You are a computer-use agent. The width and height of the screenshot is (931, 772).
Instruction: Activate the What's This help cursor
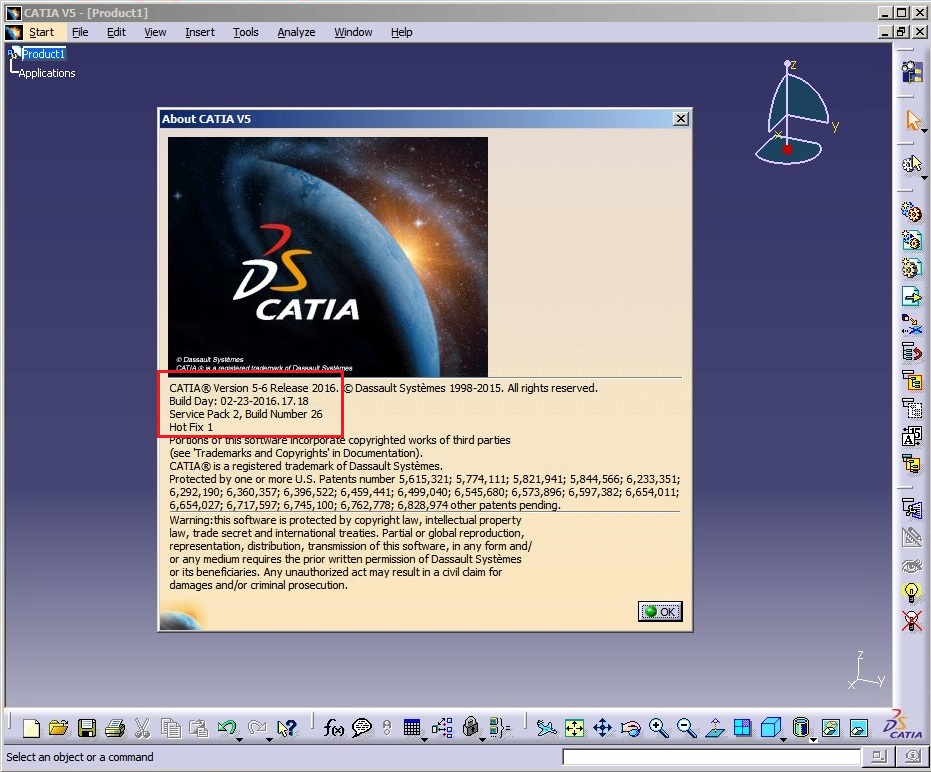click(x=287, y=728)
